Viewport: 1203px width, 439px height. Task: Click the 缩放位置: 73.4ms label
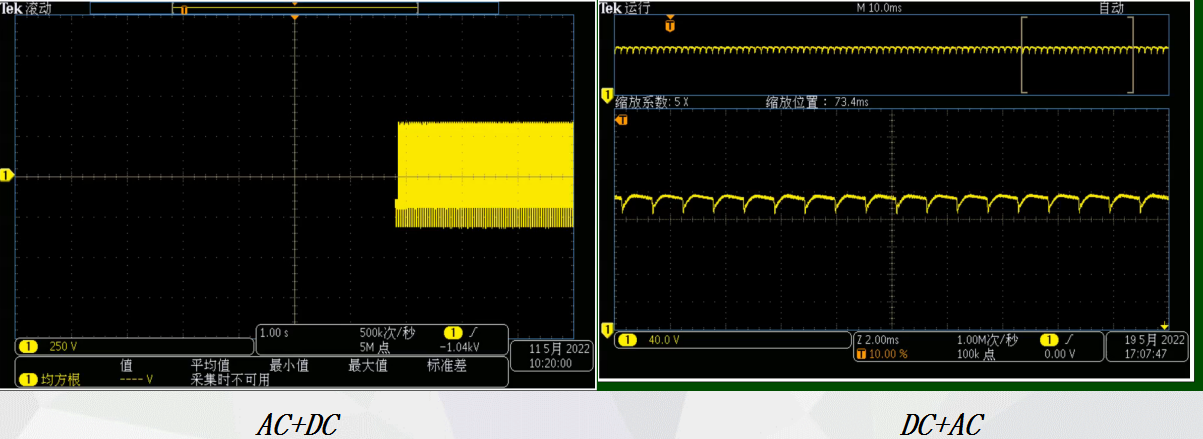(817, 101)
